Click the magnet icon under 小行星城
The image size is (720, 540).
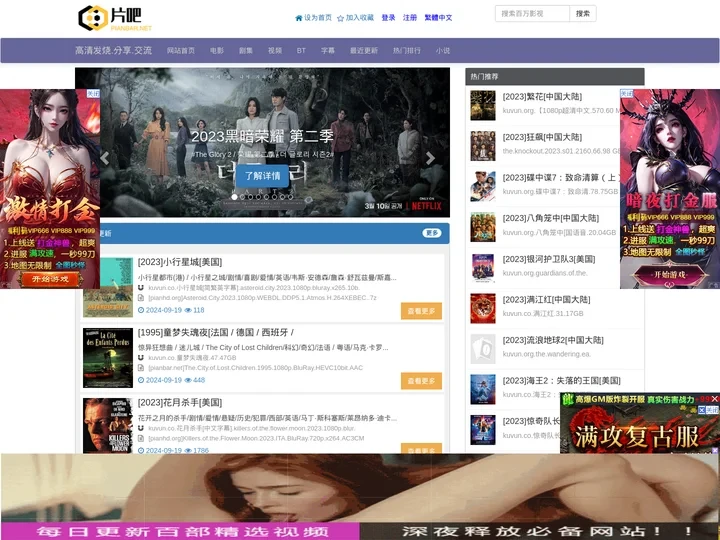coord(141,288)
